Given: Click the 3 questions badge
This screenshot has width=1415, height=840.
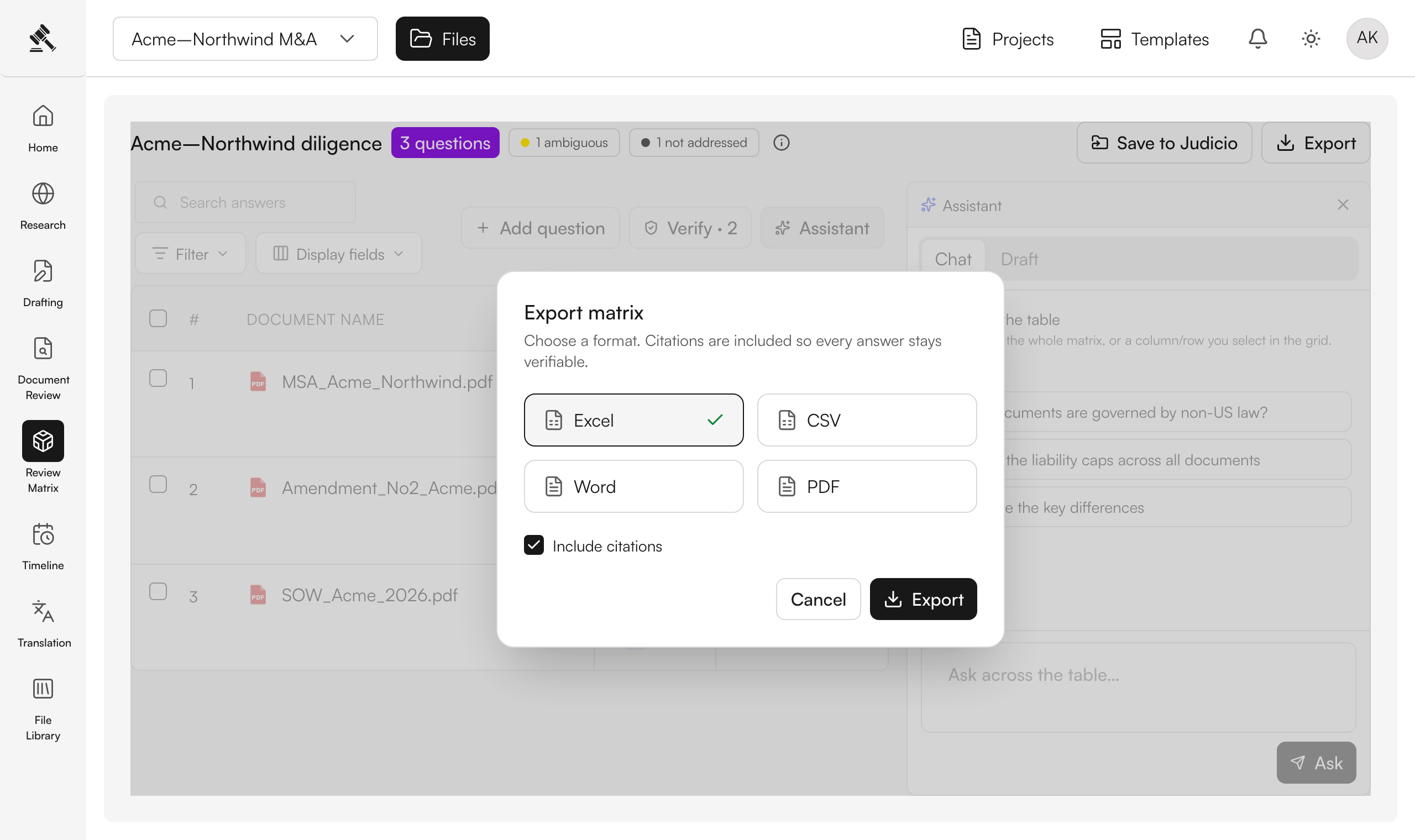Looking at the screenshot, I should point(445,143).
